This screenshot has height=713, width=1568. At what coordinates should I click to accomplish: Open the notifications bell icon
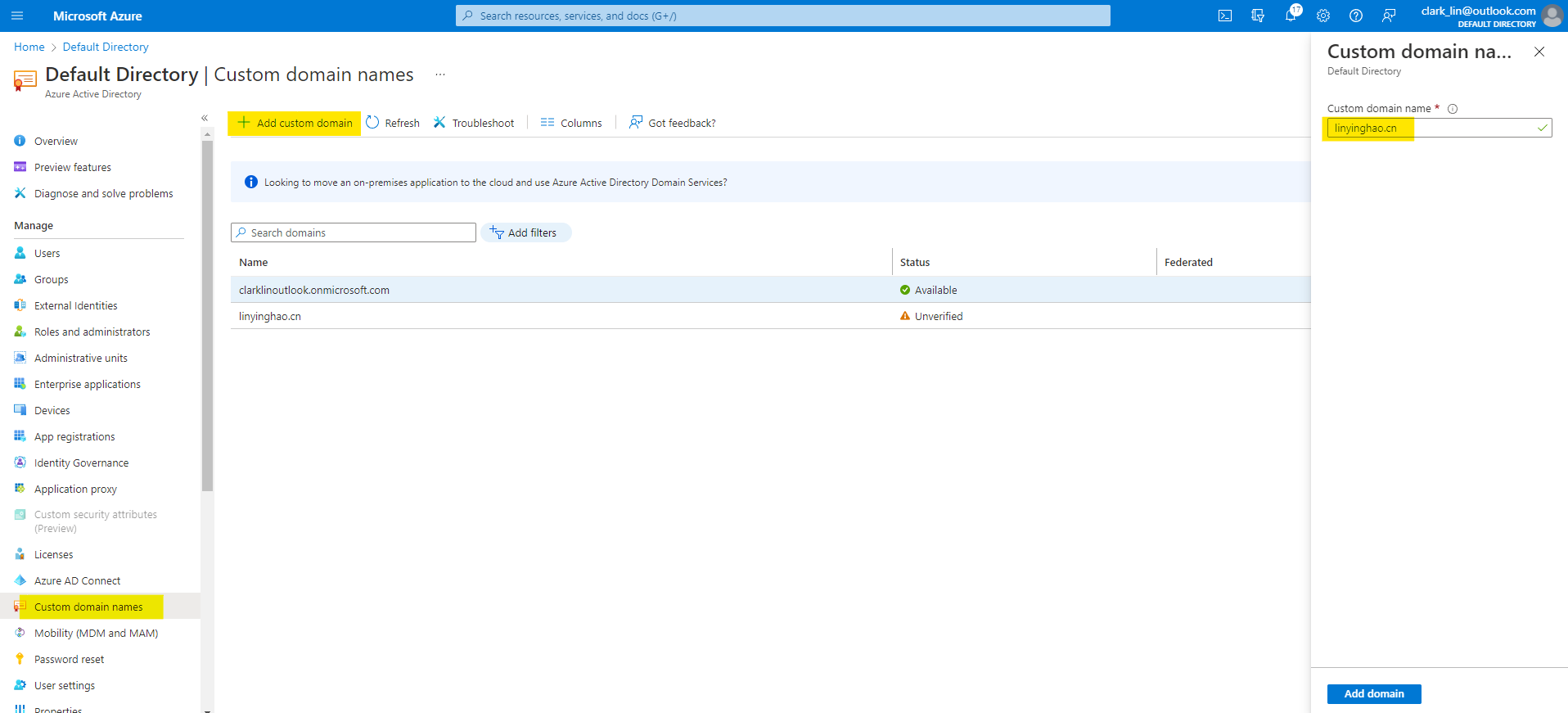click(x=1290, y=16)
